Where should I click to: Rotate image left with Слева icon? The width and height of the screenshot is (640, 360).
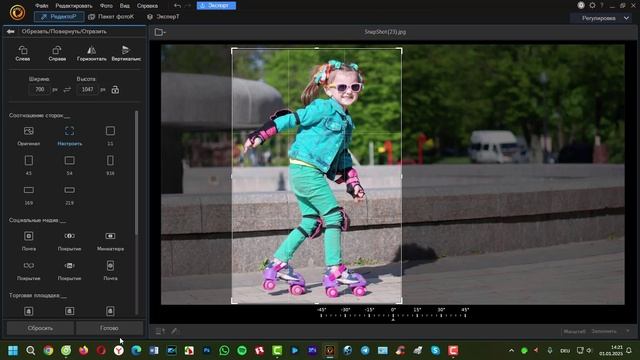[x=23, y=53]
